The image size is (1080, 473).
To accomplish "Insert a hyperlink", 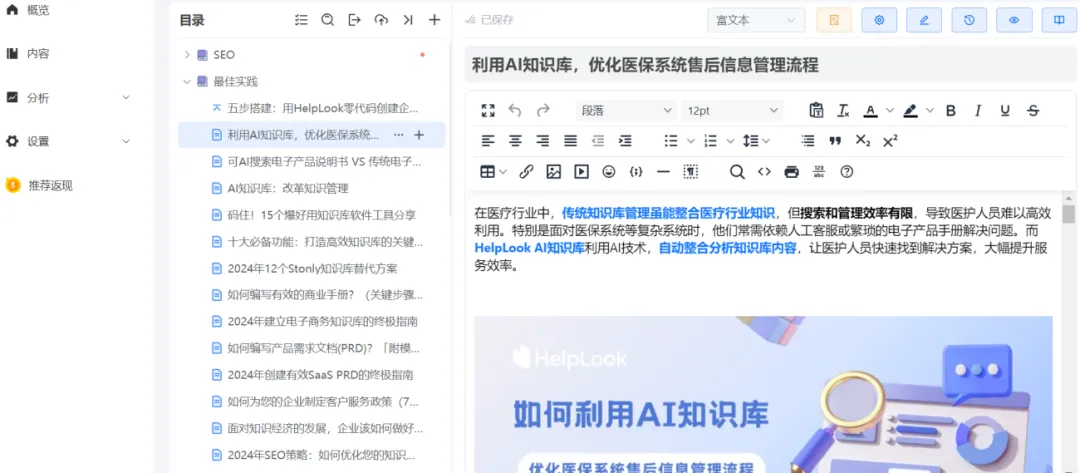I will 526,172.
